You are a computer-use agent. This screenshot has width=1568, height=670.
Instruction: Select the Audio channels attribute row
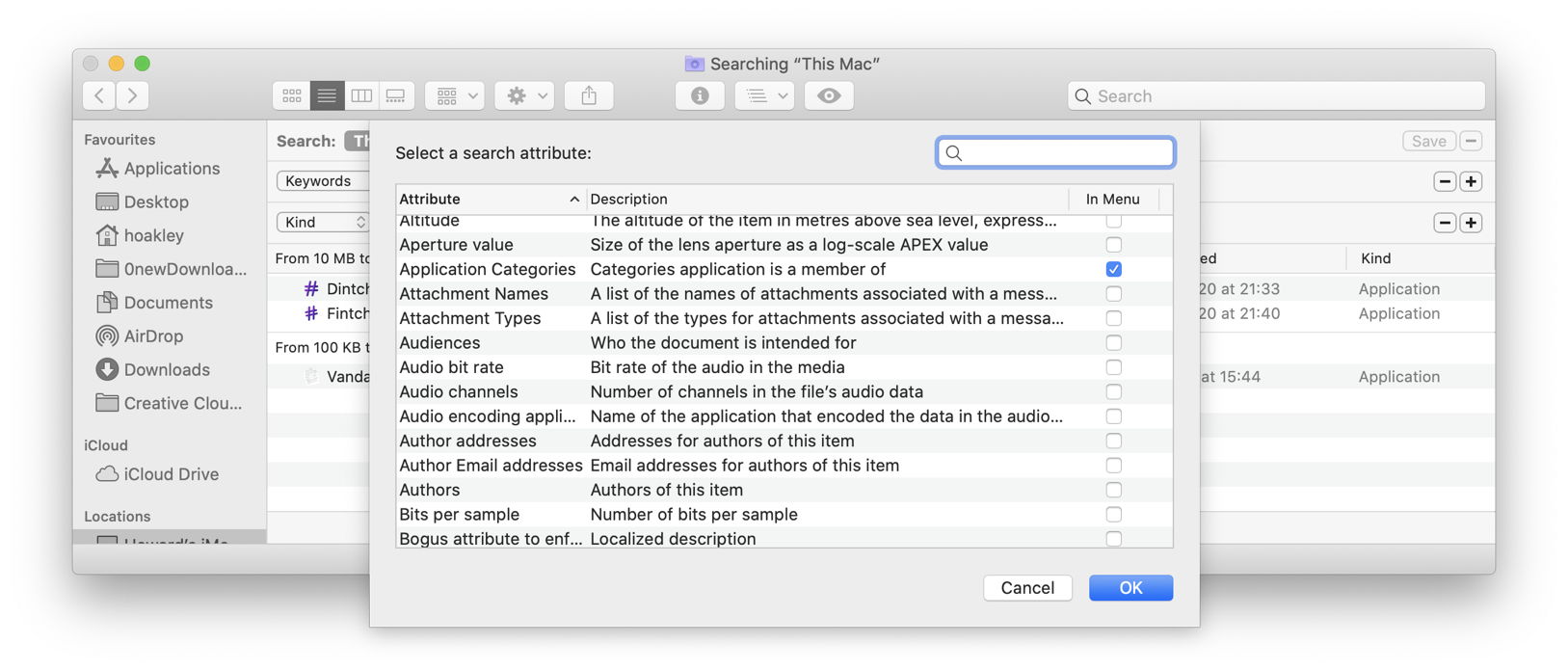point(459,391)
